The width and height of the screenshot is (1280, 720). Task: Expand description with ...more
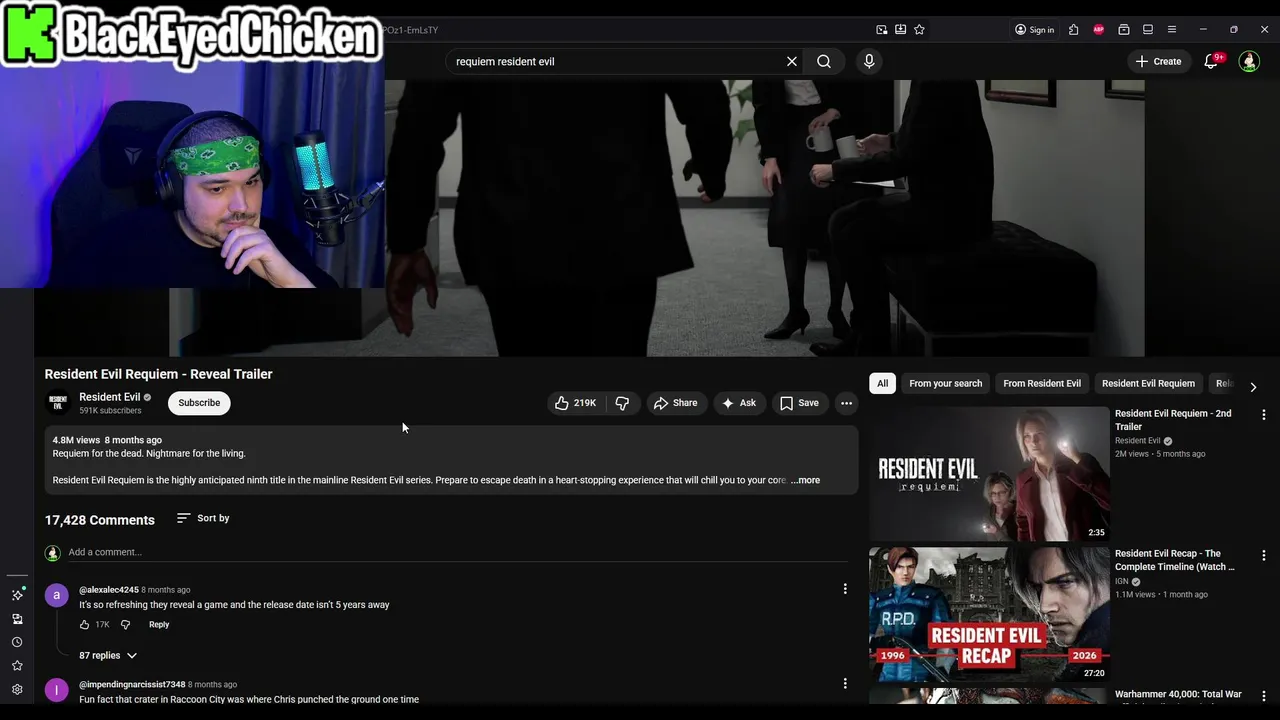(x=805, y=480)
